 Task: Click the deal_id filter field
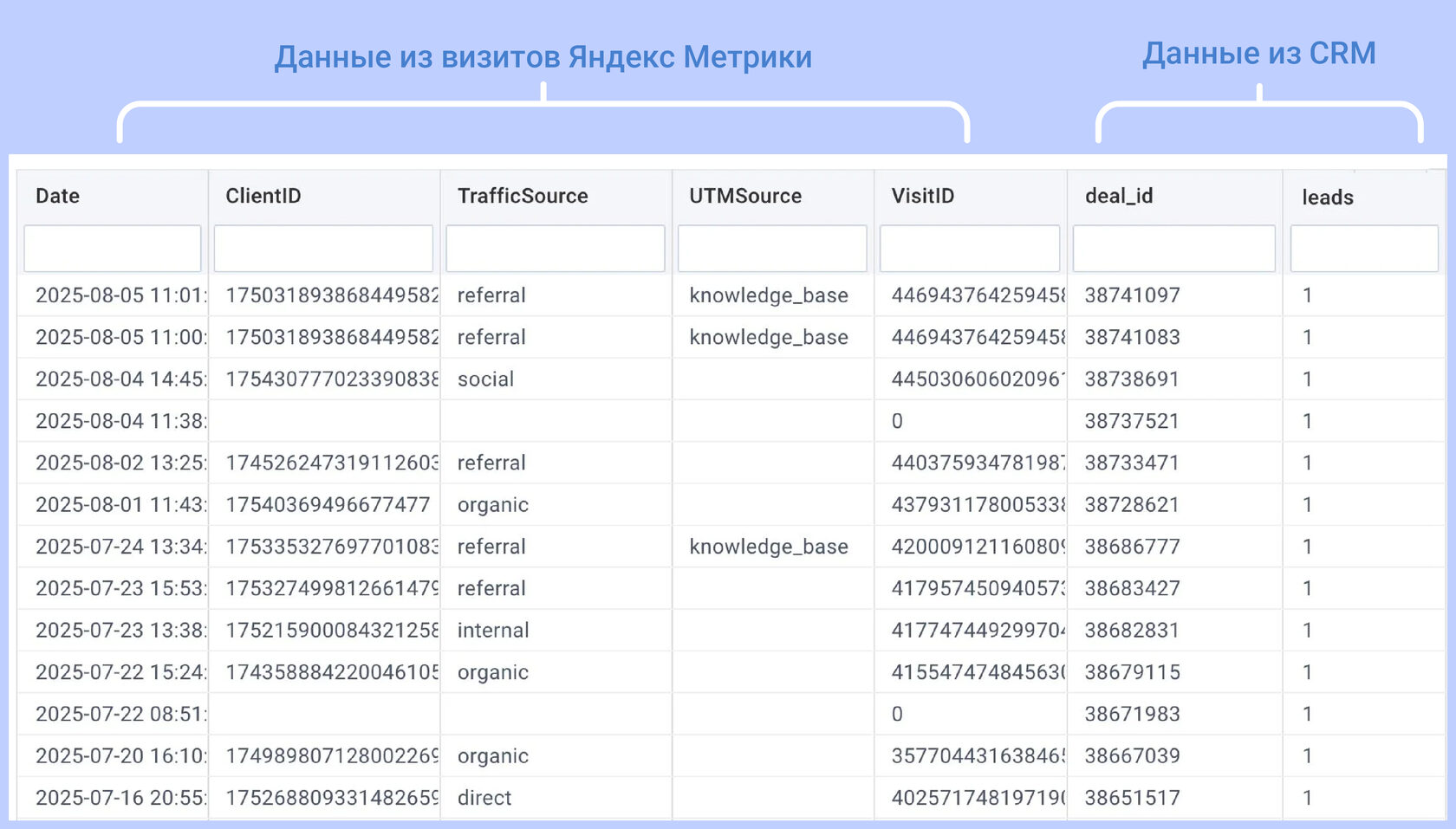coord(1174,249)
